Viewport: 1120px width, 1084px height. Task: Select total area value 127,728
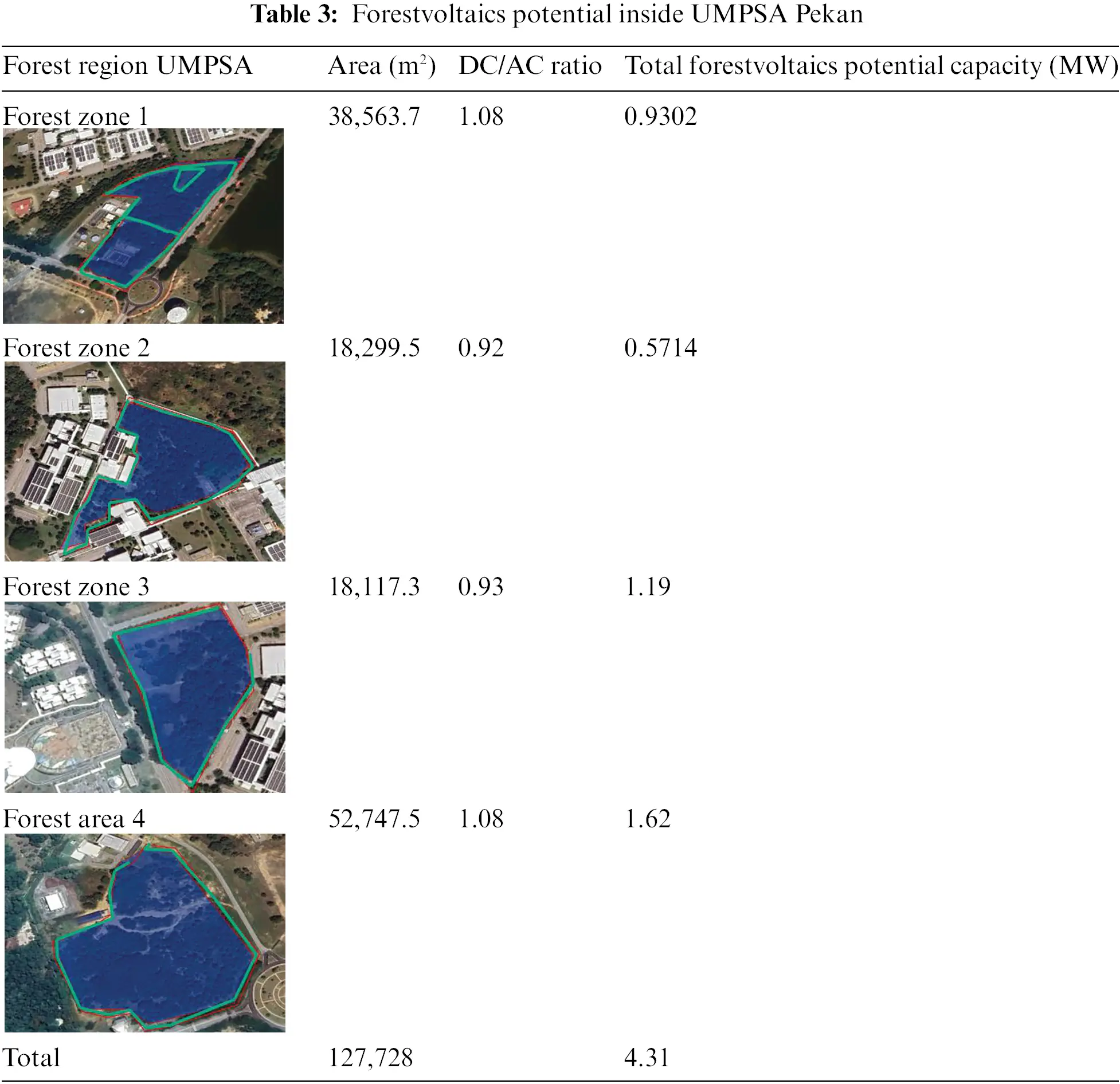[370, 1058]
